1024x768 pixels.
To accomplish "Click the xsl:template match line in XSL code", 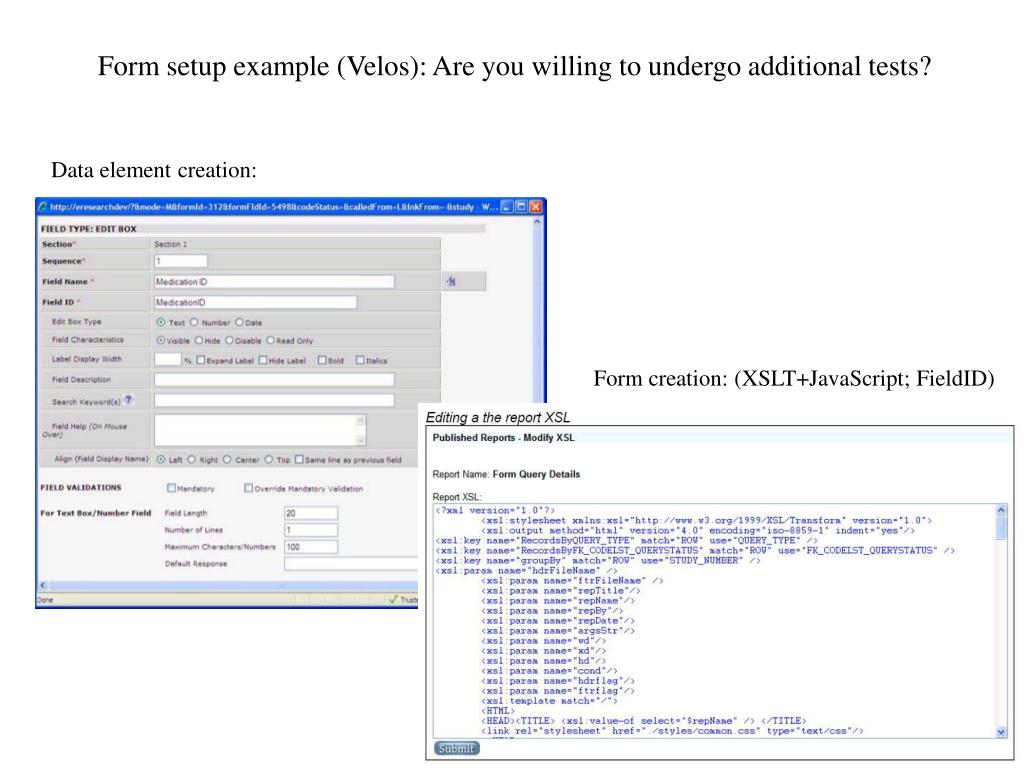I will pyautogui.click(x=549, y=701).
